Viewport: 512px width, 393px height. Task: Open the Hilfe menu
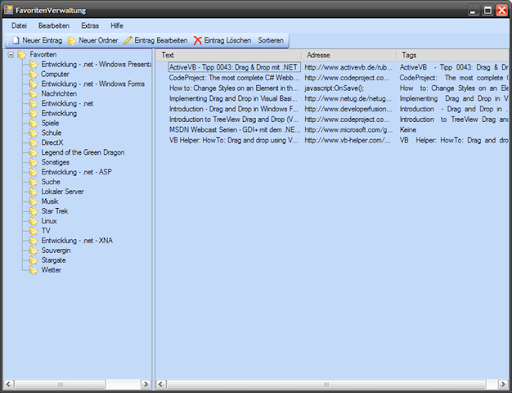point(117,26)
